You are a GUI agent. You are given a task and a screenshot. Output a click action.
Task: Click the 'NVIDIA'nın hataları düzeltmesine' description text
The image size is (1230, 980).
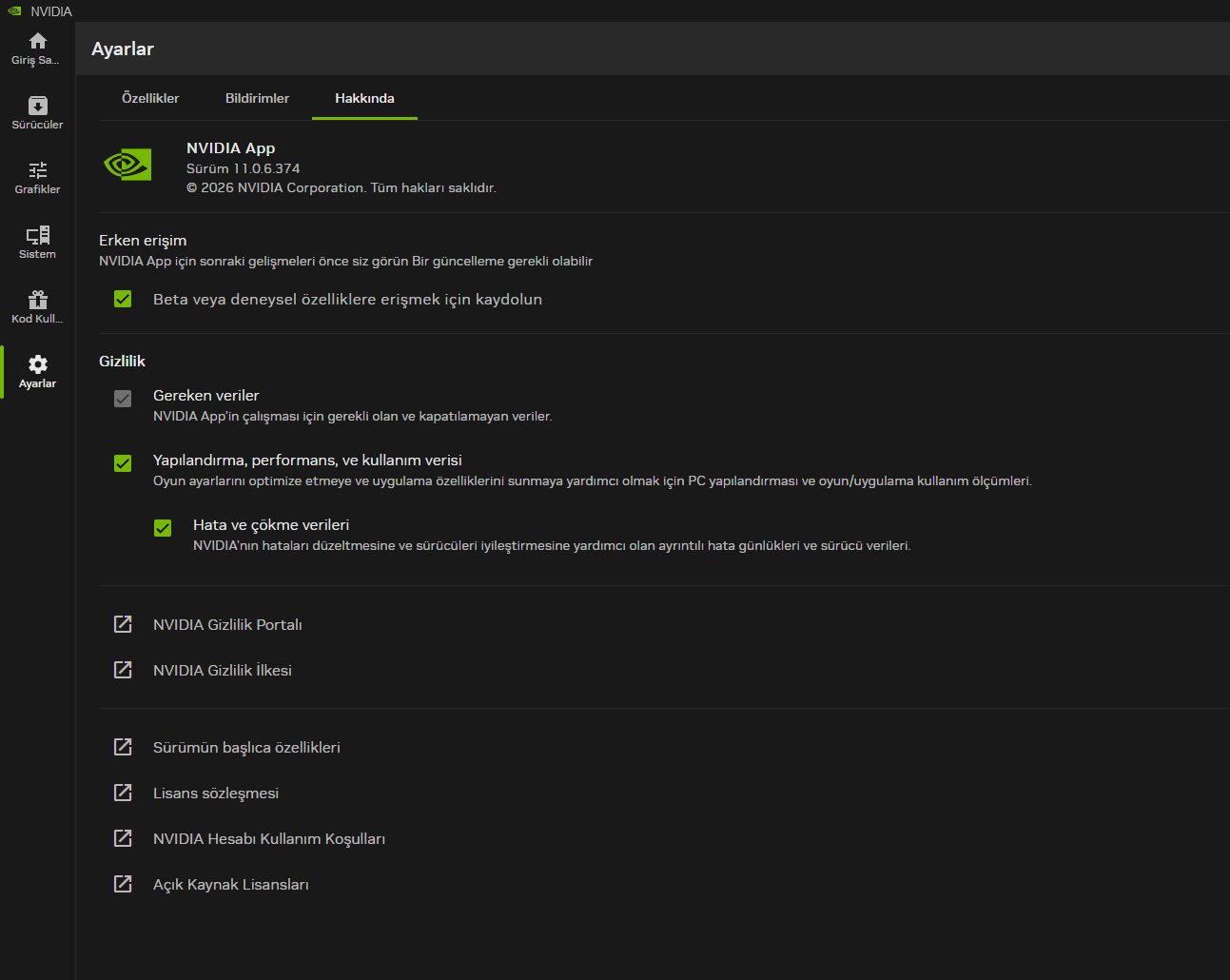coord(552,545)
